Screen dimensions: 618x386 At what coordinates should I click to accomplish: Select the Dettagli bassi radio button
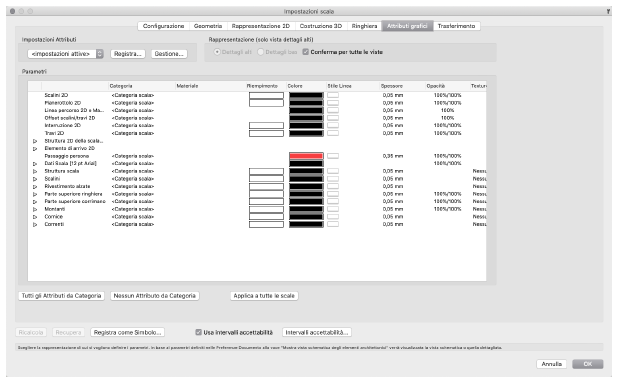coord(260,52)
